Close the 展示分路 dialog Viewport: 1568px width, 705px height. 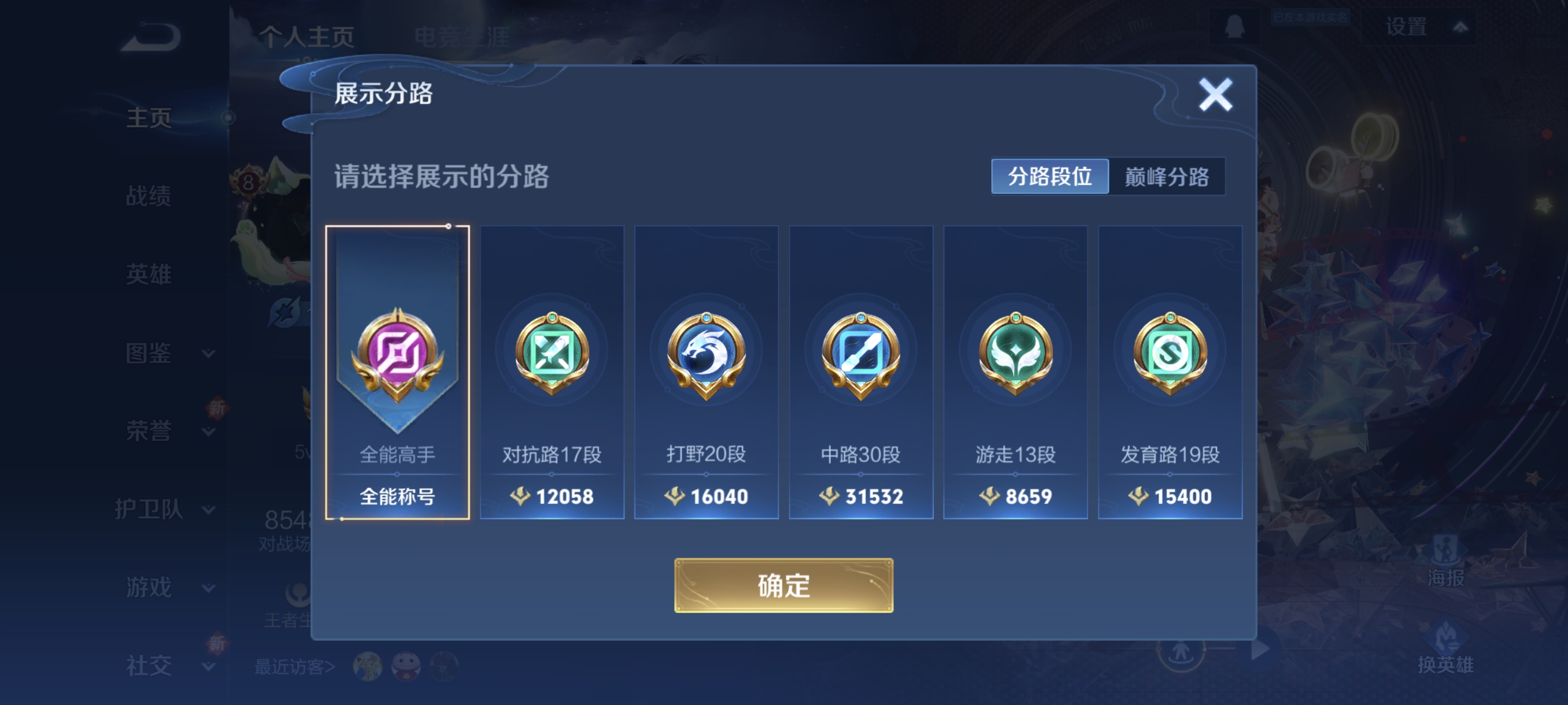(1215, 95)
